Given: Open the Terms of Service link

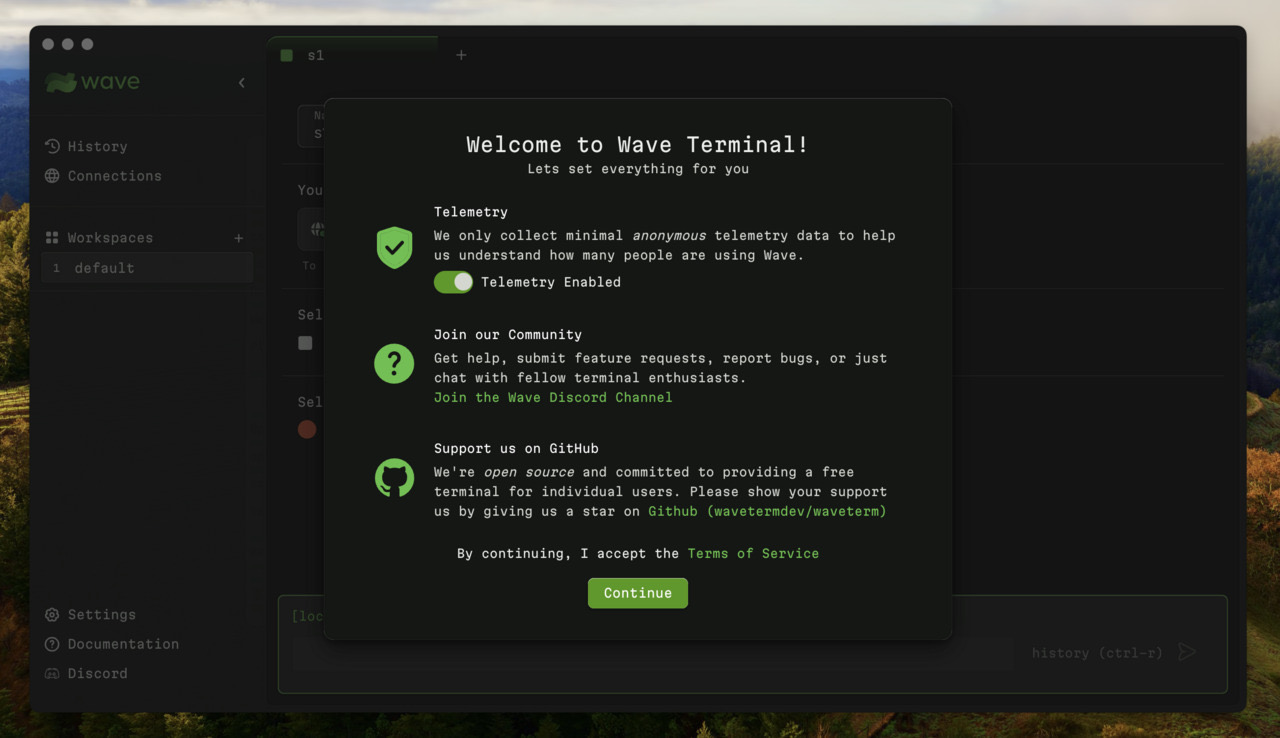Looking at the screenshot, I should coord(753,553).
